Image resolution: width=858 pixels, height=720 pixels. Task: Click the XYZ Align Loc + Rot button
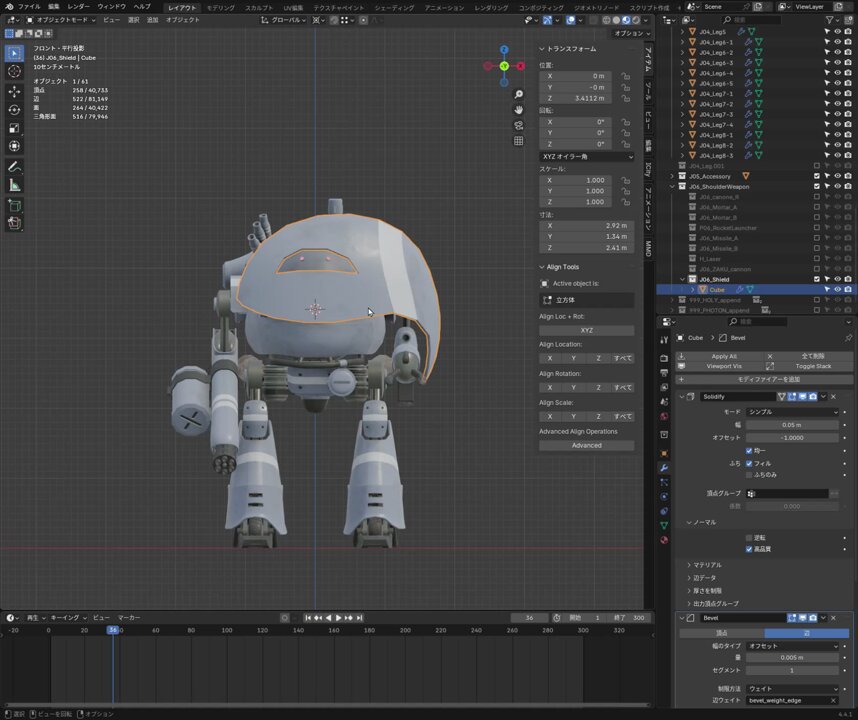click(587, 330)
